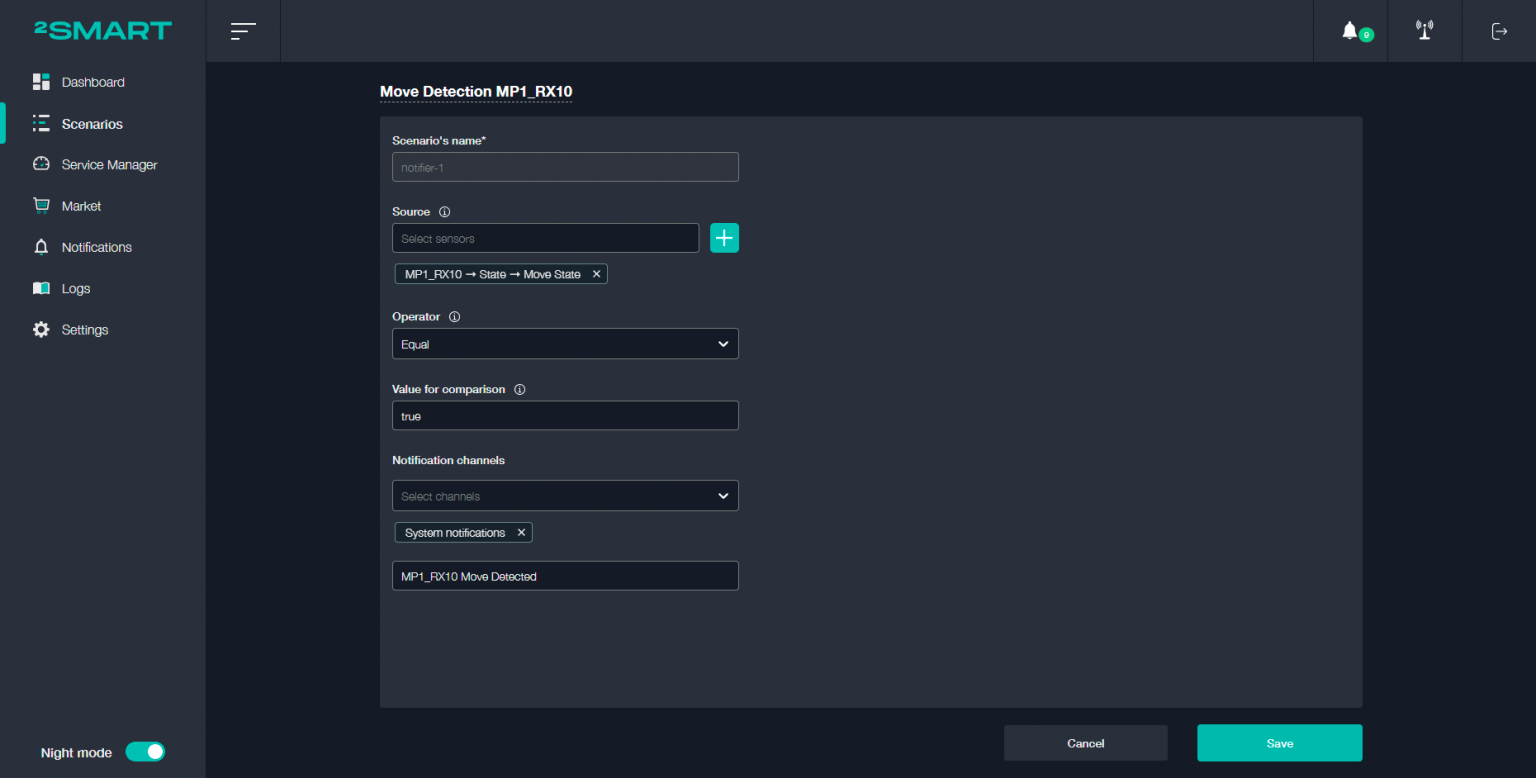This screenshot has height=778, width=1536.
Task: Remove the System notifications channel chip
Action: [520, 532]
